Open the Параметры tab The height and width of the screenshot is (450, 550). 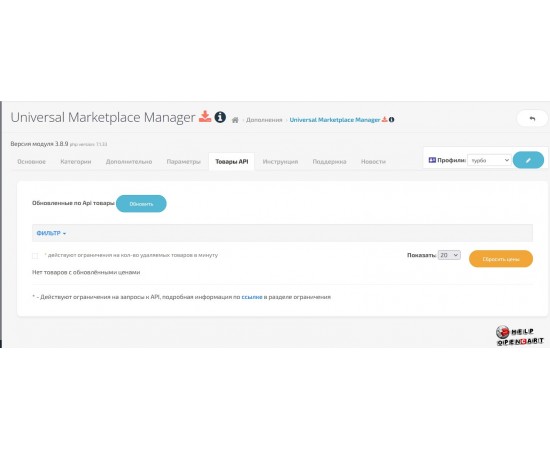[183, 162]
